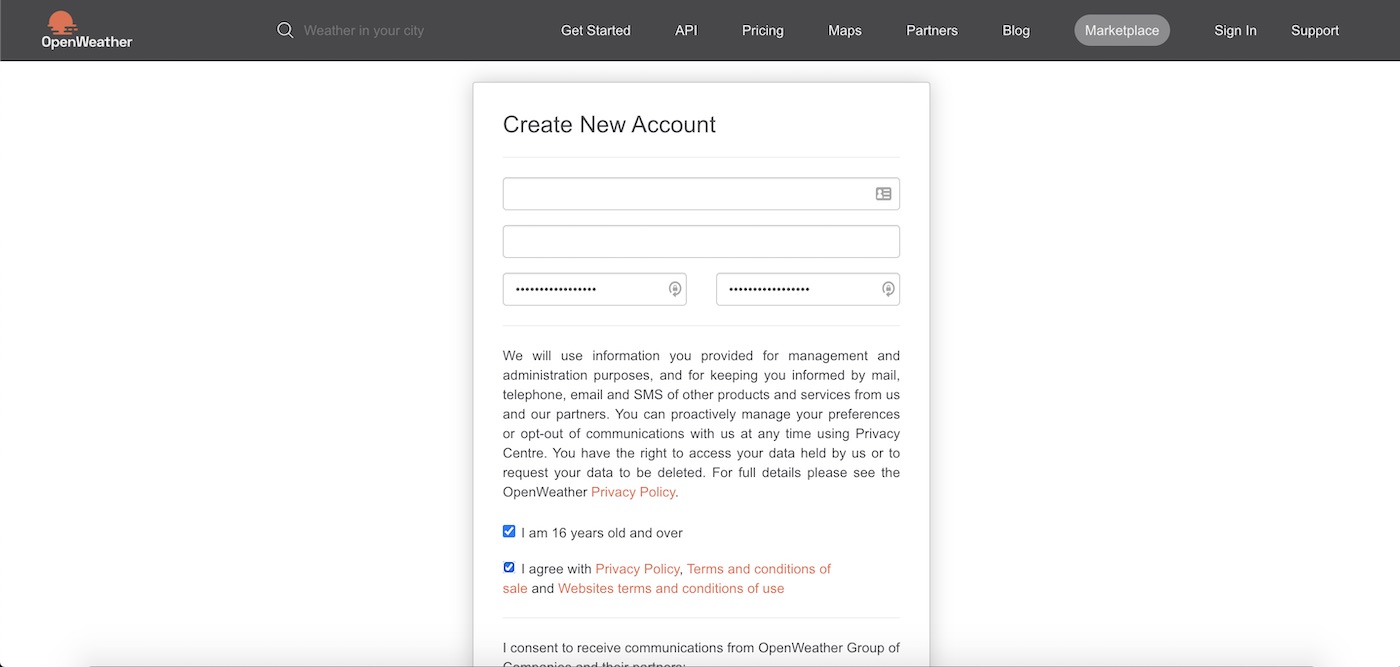Visit the Partners page
The height and width of the screenshot is (667, 1400).
point(931,30)
